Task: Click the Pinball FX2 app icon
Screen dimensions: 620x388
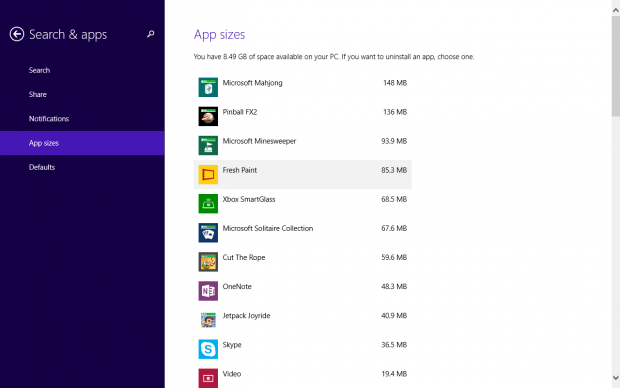Action: coord(208,116)
